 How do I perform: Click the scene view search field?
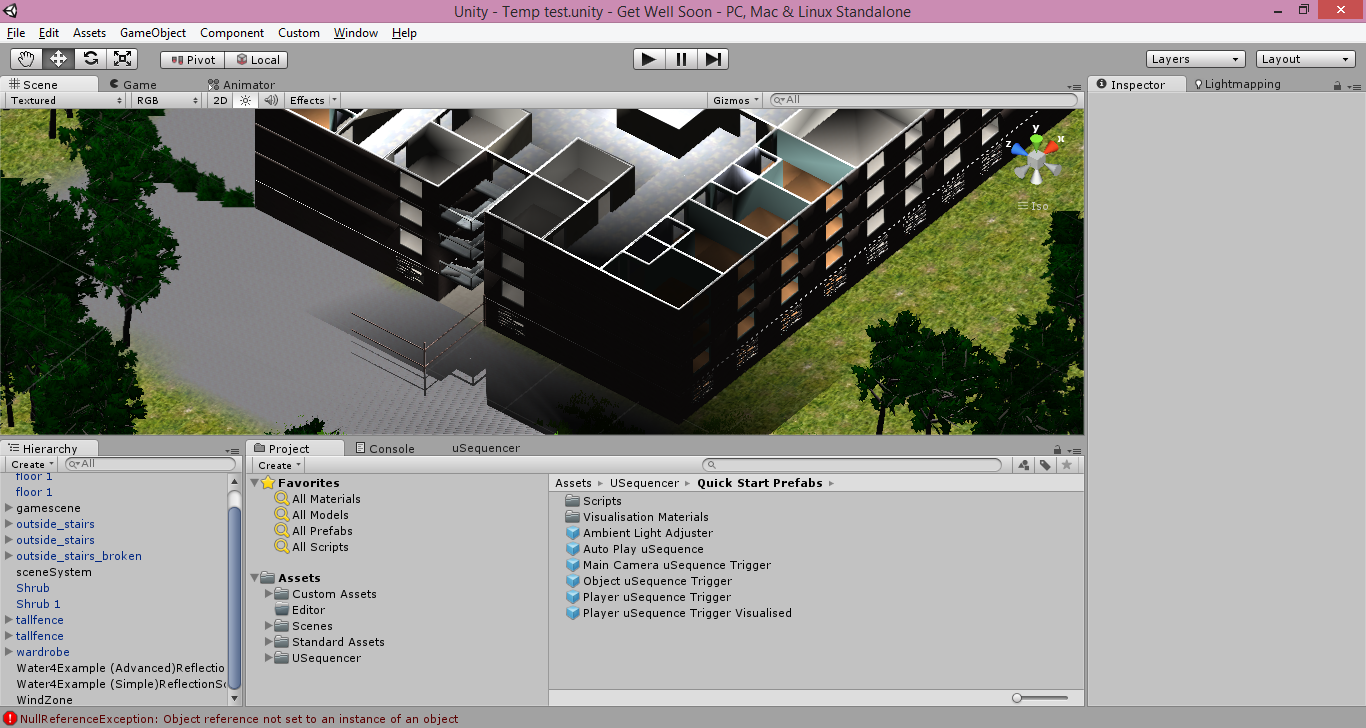click(923, 100)
